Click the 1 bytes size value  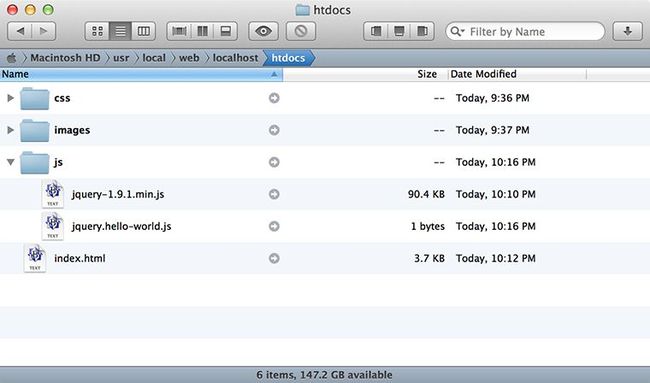(x=428, y=226)
